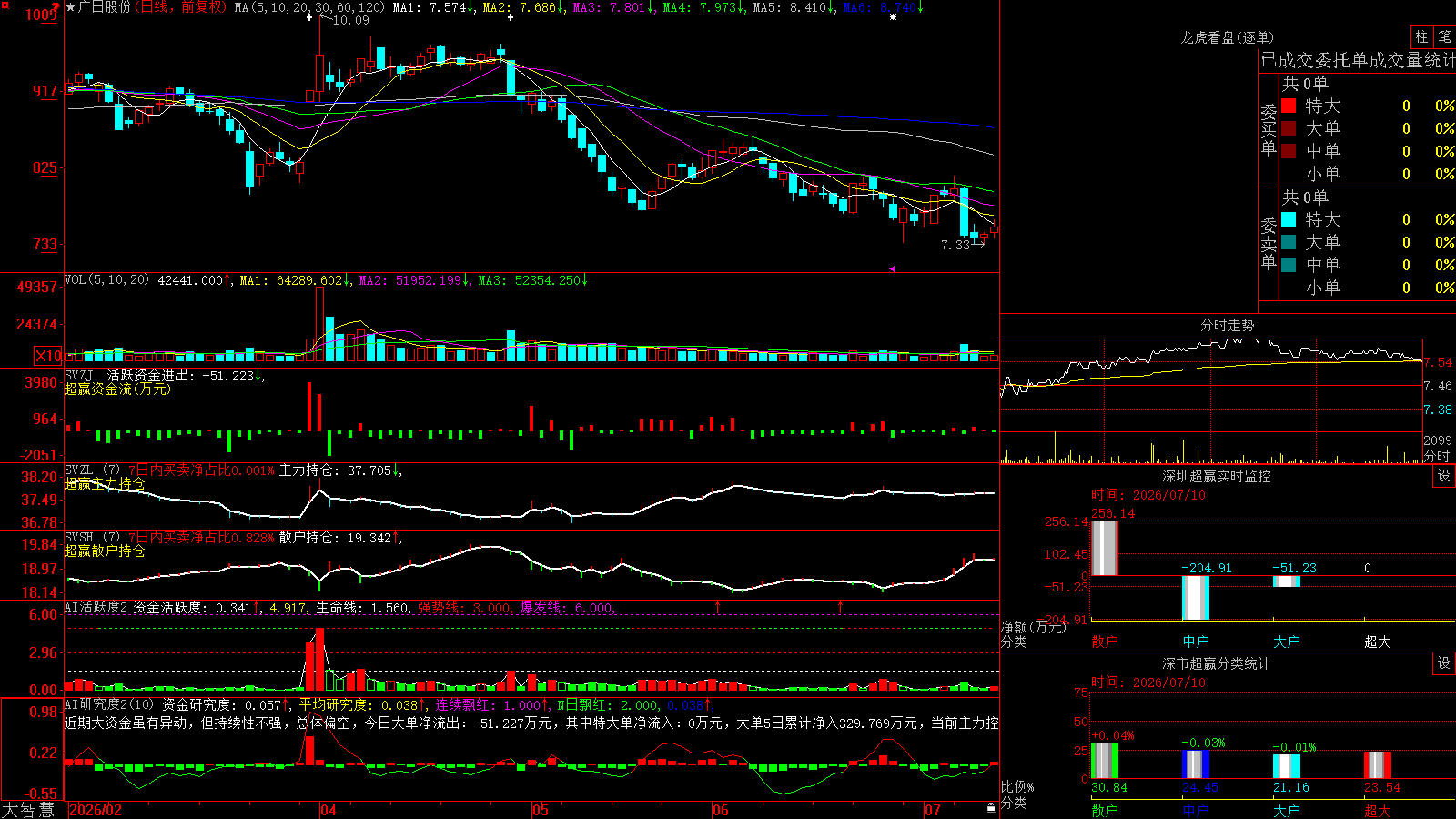Image resolution: width=1456 pixels, height=819 pixels.
Task: Click the white star marker near MA6
Action: click(x=893, y=17)
